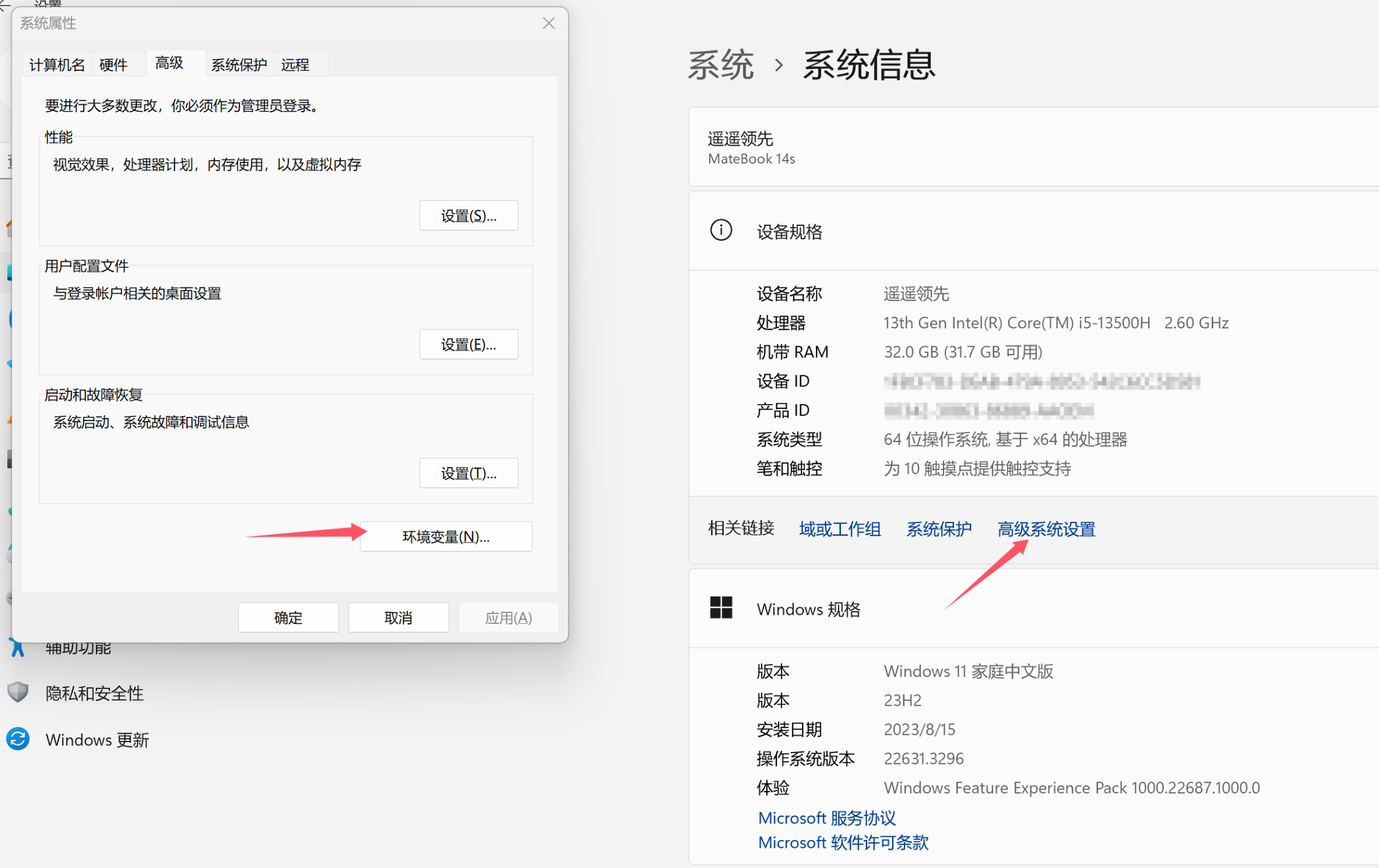Confirm with the 确定 button

[288, 618]
